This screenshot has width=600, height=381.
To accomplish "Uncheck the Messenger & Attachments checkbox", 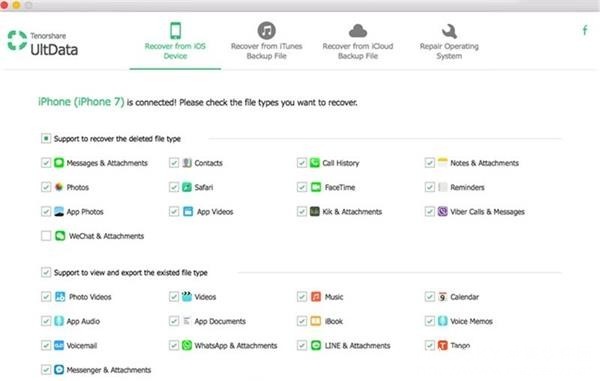I will pyautogui.click(x=46, y=370).
